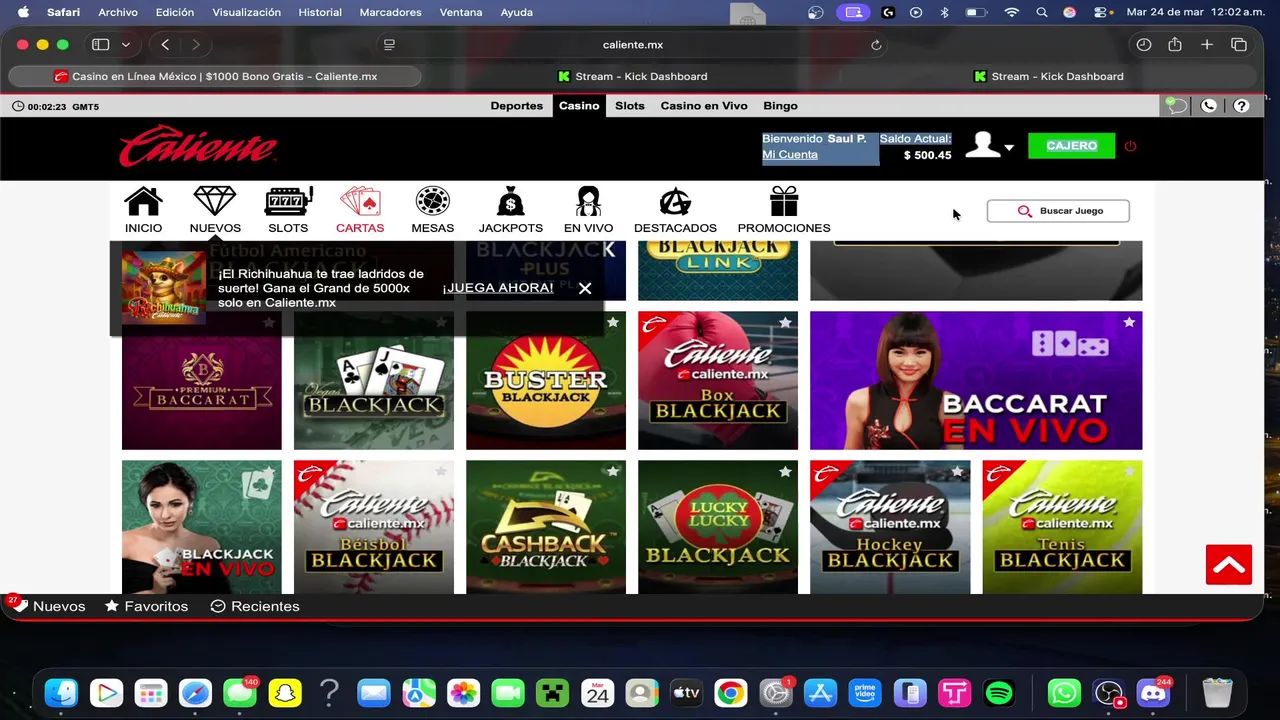1280x720 pixels.
Task: Show Favoritos in bottom bar
Action: coord(147,606)
